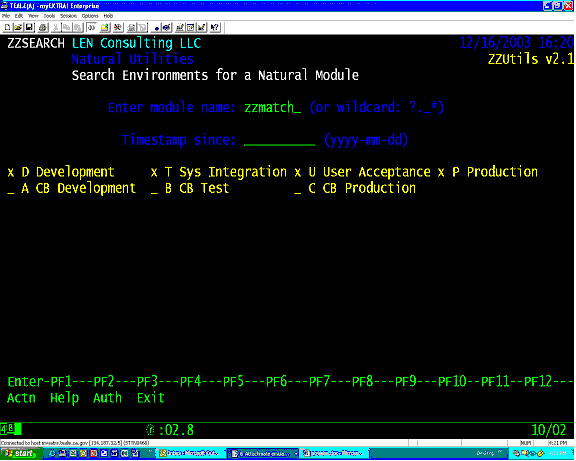
Task: Click the context help arrow-question icon
Action: click(x=215, y=27)
